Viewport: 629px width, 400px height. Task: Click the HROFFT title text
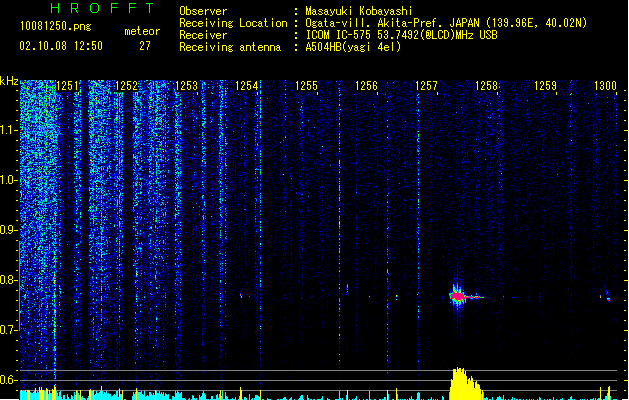click(x=103, y=8)
